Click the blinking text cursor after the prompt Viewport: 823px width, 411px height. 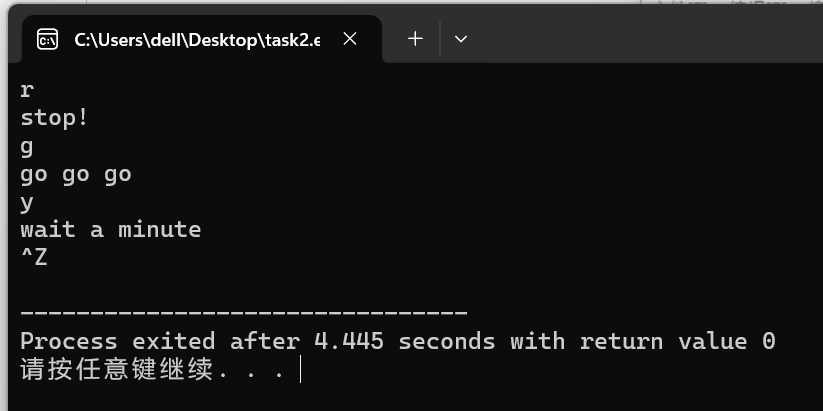click(300, 370)
